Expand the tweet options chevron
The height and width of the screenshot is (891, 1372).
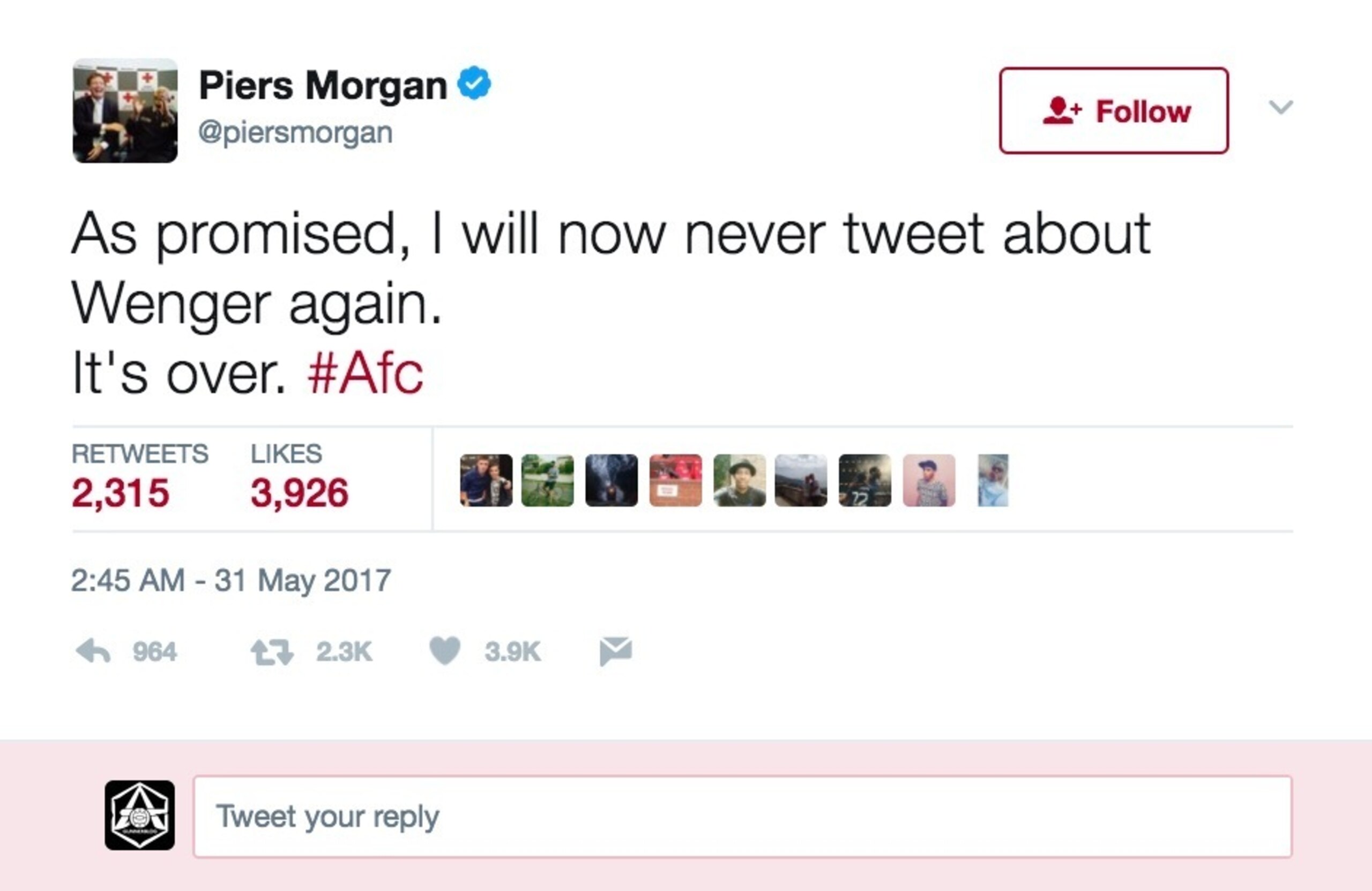pos(1281,107)
